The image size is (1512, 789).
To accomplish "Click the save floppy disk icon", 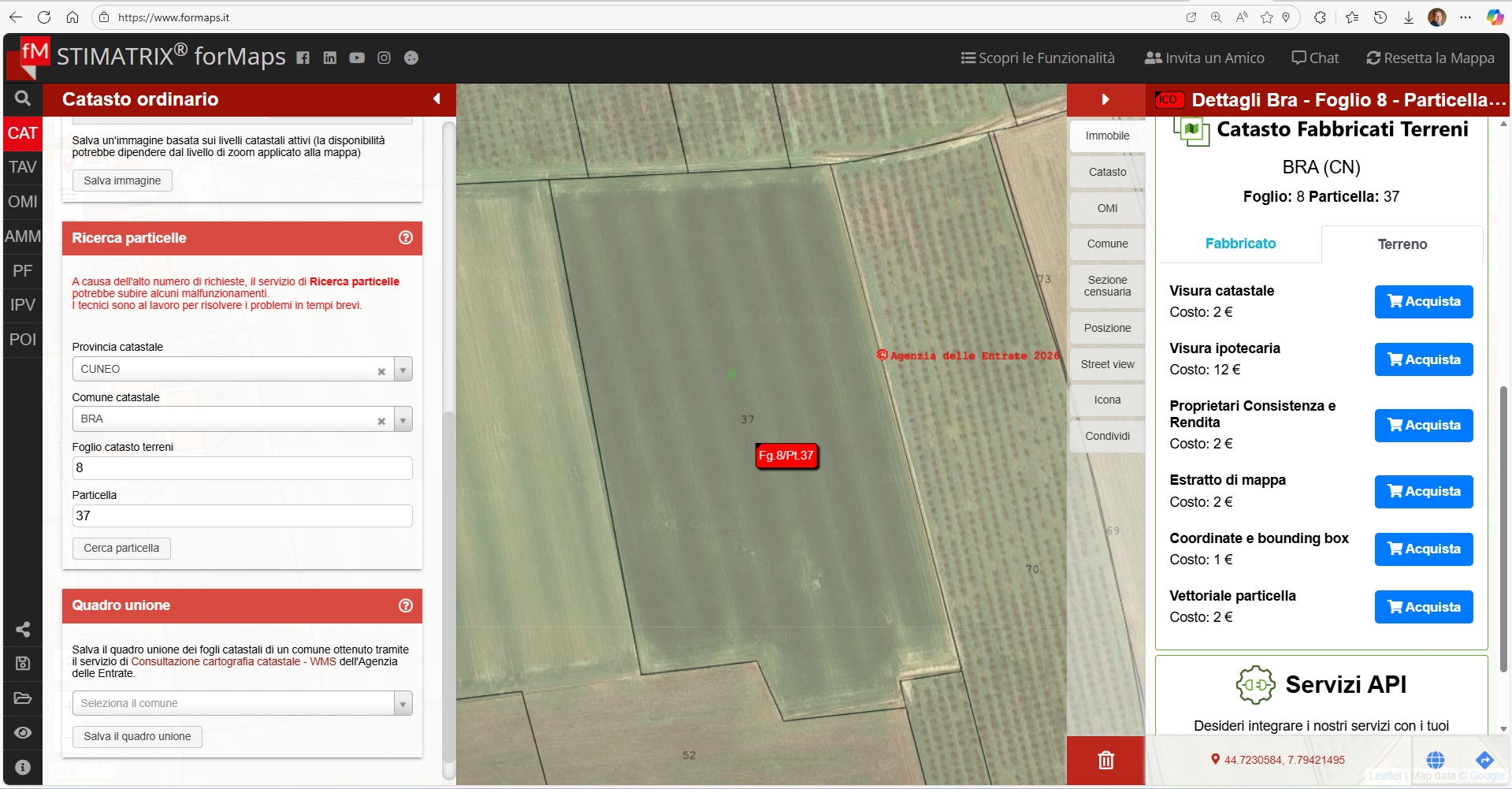I will click(23, 664).
